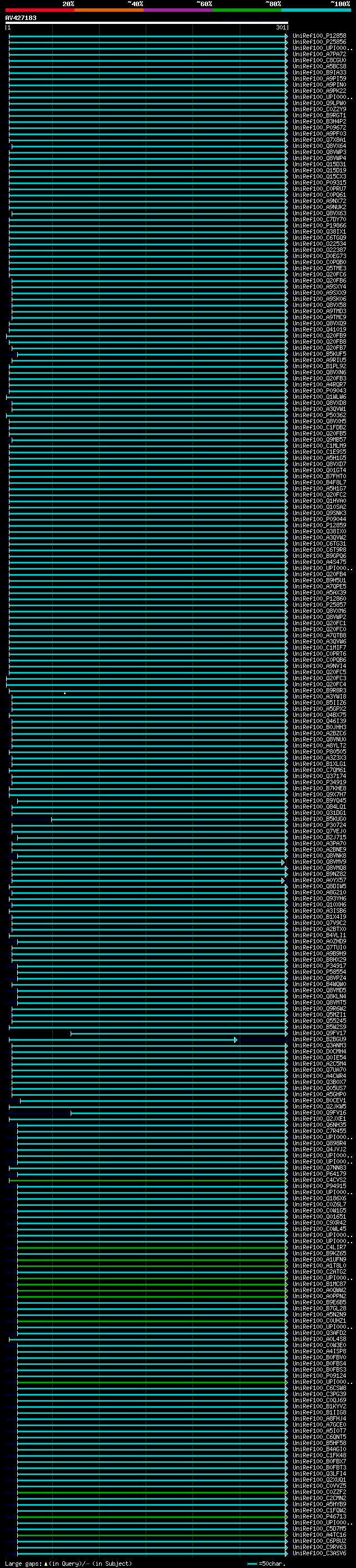Click the green ~80% identity legend segment
The height and width of the screenshot is (1568, 356).
247,10
